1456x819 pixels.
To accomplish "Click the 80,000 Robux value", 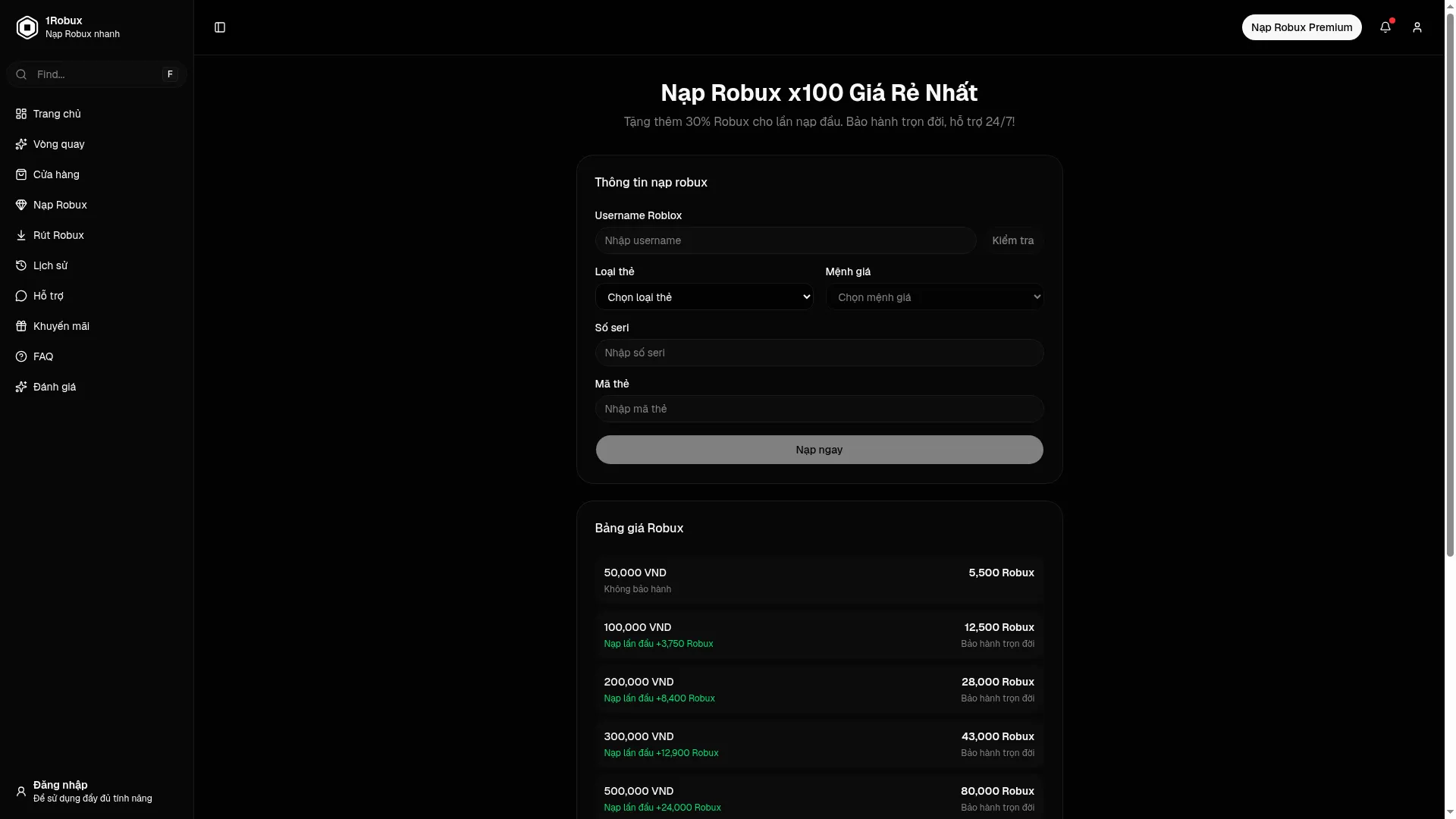I will click(x=997, y=791).
